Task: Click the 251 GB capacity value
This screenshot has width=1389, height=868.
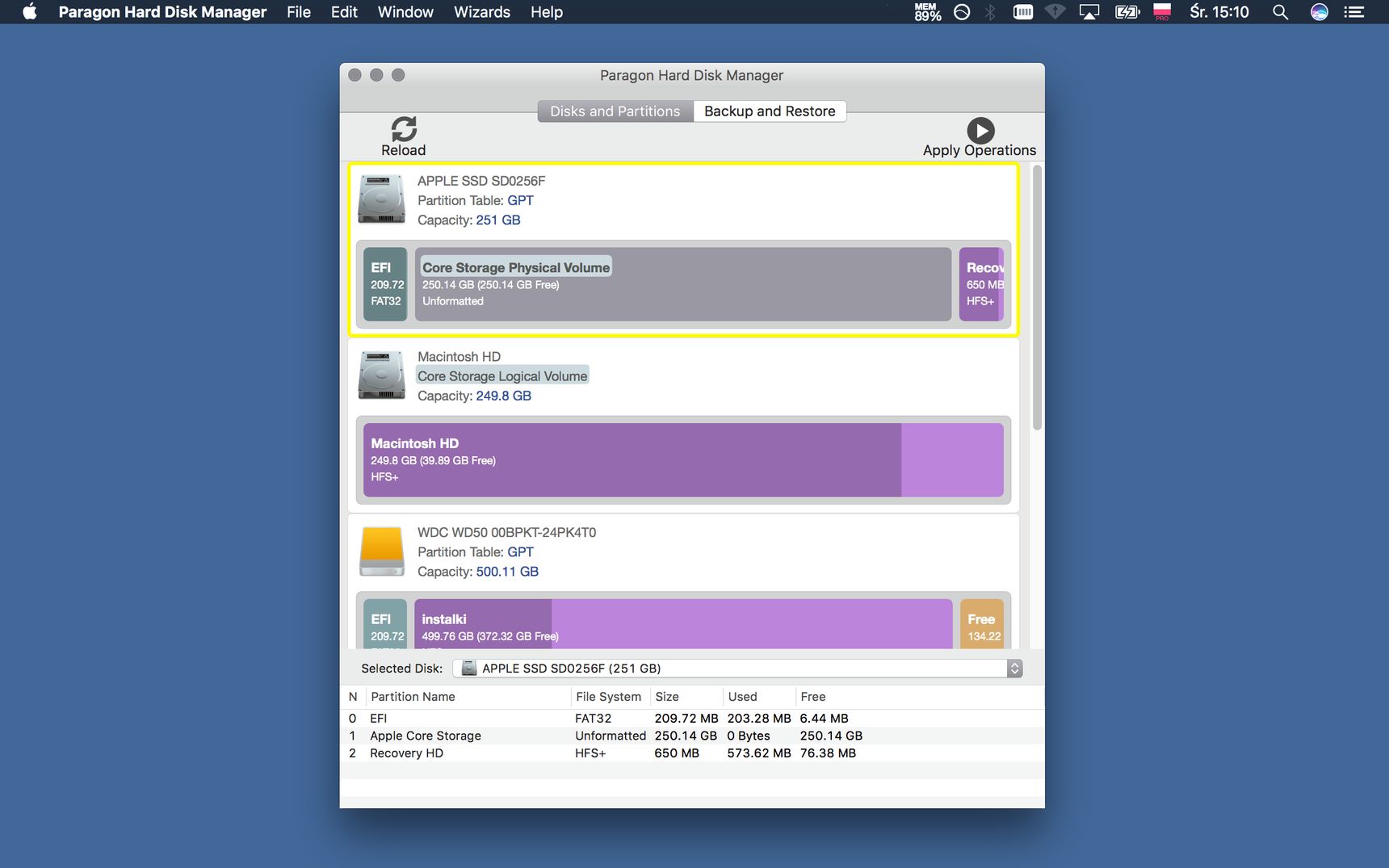Action: [498, 220]
